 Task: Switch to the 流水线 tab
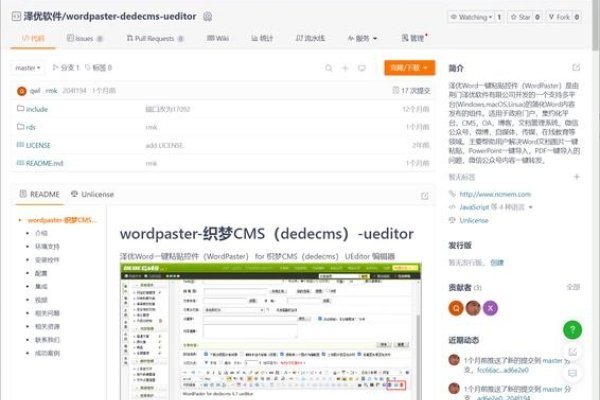point(310,38)
